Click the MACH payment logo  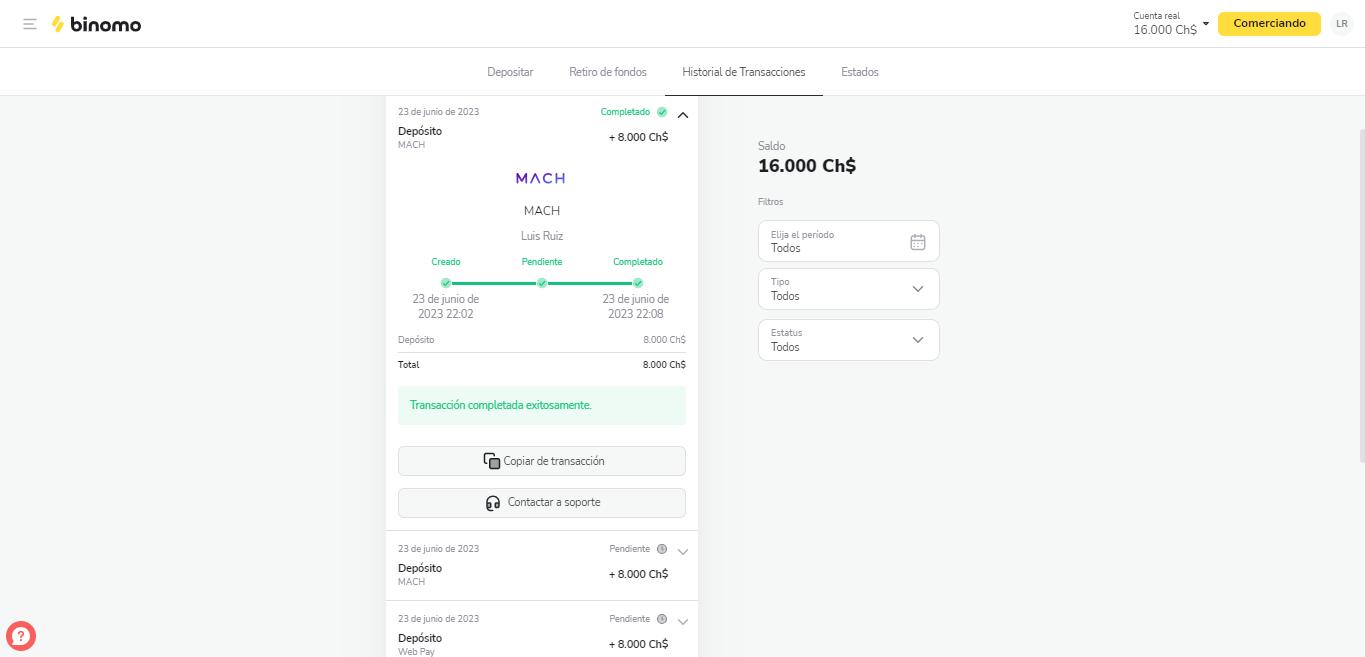(x=540, y=178)
